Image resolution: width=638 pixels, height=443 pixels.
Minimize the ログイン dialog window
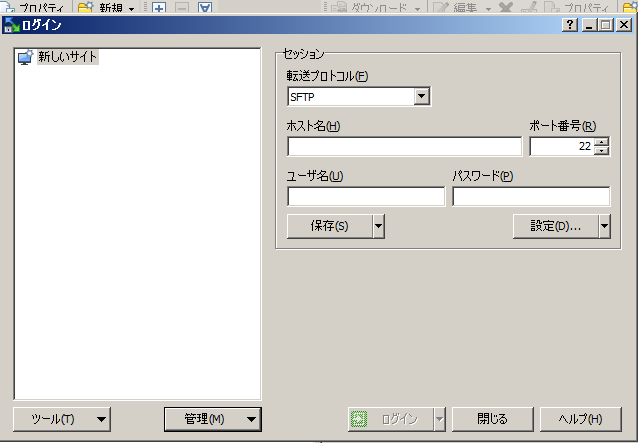pyautogui.click(x=589, y=25)
